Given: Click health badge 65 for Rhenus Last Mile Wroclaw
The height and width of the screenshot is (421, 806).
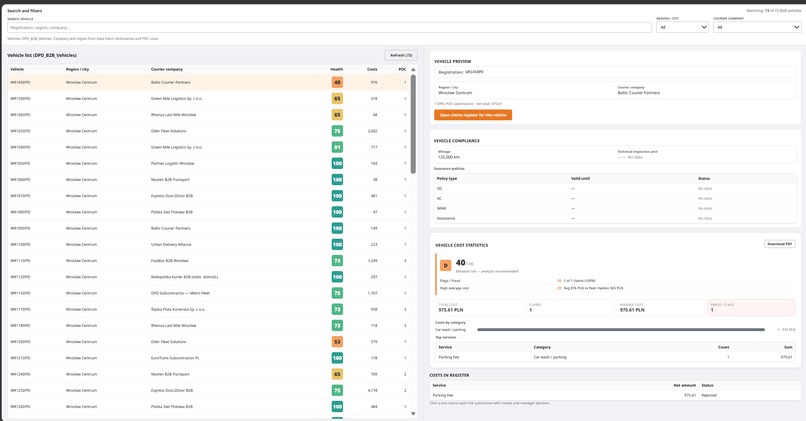Looking at the screenshot, I should coord(337,115).
